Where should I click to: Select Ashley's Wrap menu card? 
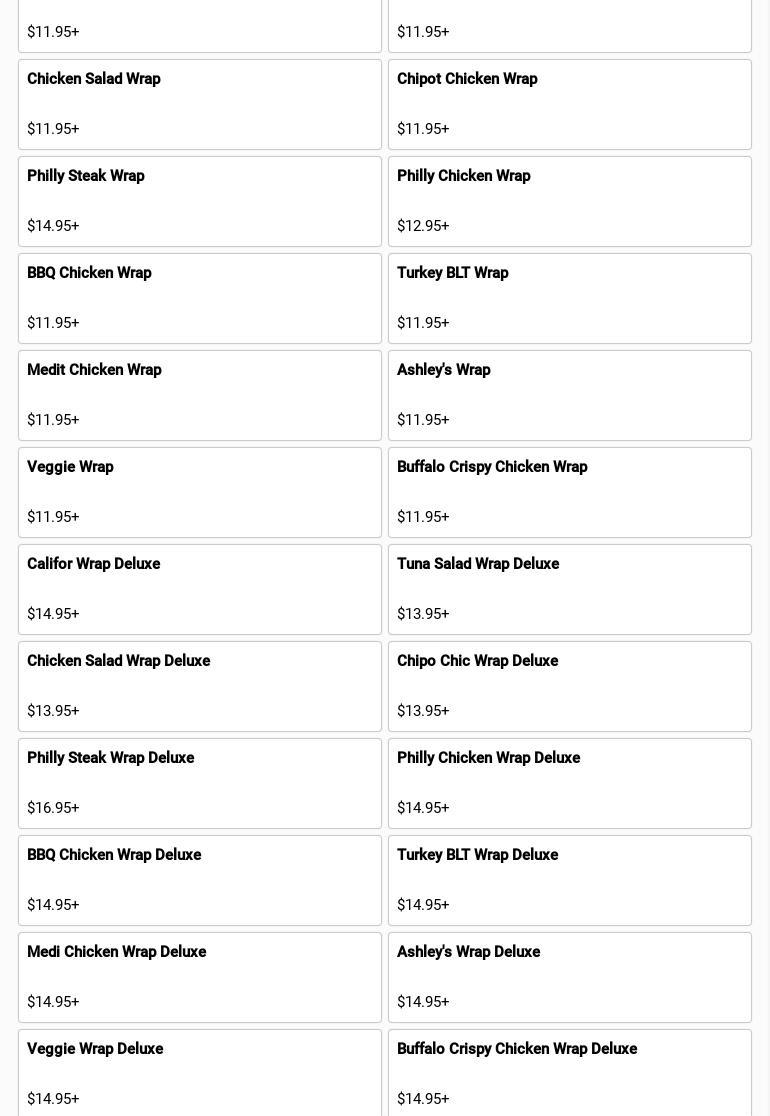(x=570, y=395)
